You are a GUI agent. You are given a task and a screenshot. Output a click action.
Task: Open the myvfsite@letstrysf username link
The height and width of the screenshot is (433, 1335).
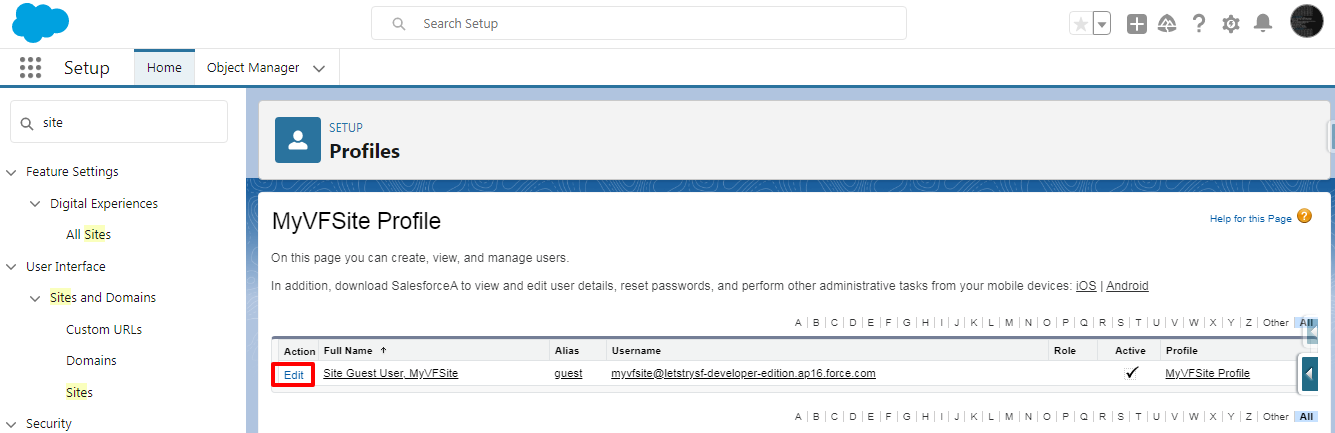tap(743, 373)
